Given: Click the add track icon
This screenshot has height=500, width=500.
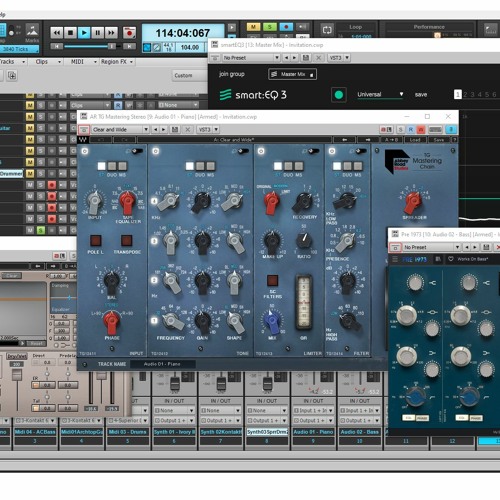Looking at the screenshot, I should (12, 76).
